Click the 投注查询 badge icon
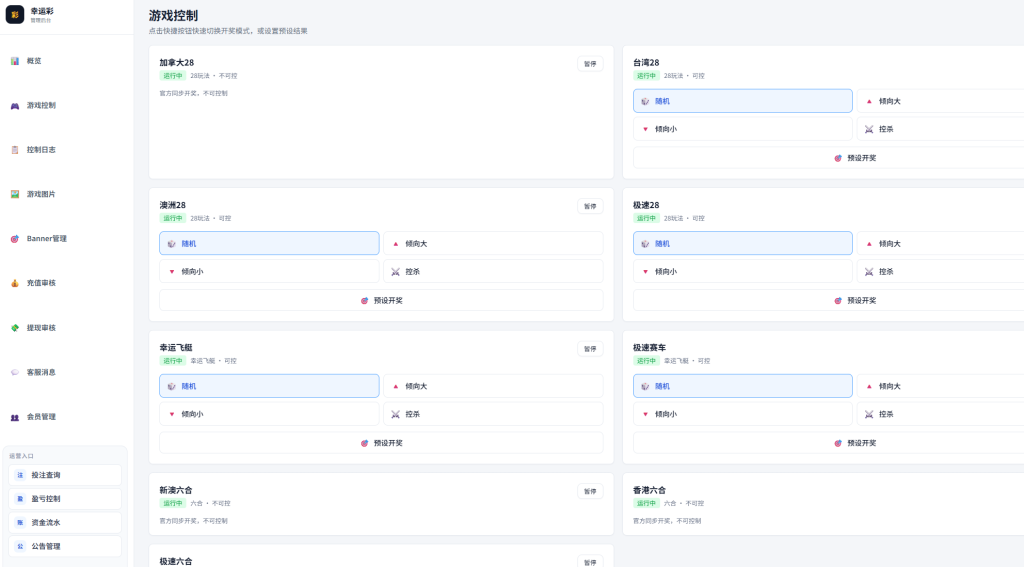Image resolution: width=1024 pixels, height=567 pixels. (x=20, y=475)
